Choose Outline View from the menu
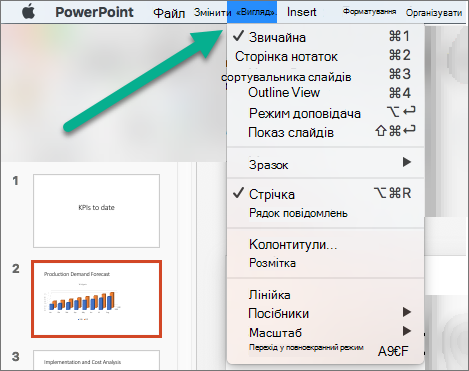Screen dimensions: 469x371 point(325,93)
